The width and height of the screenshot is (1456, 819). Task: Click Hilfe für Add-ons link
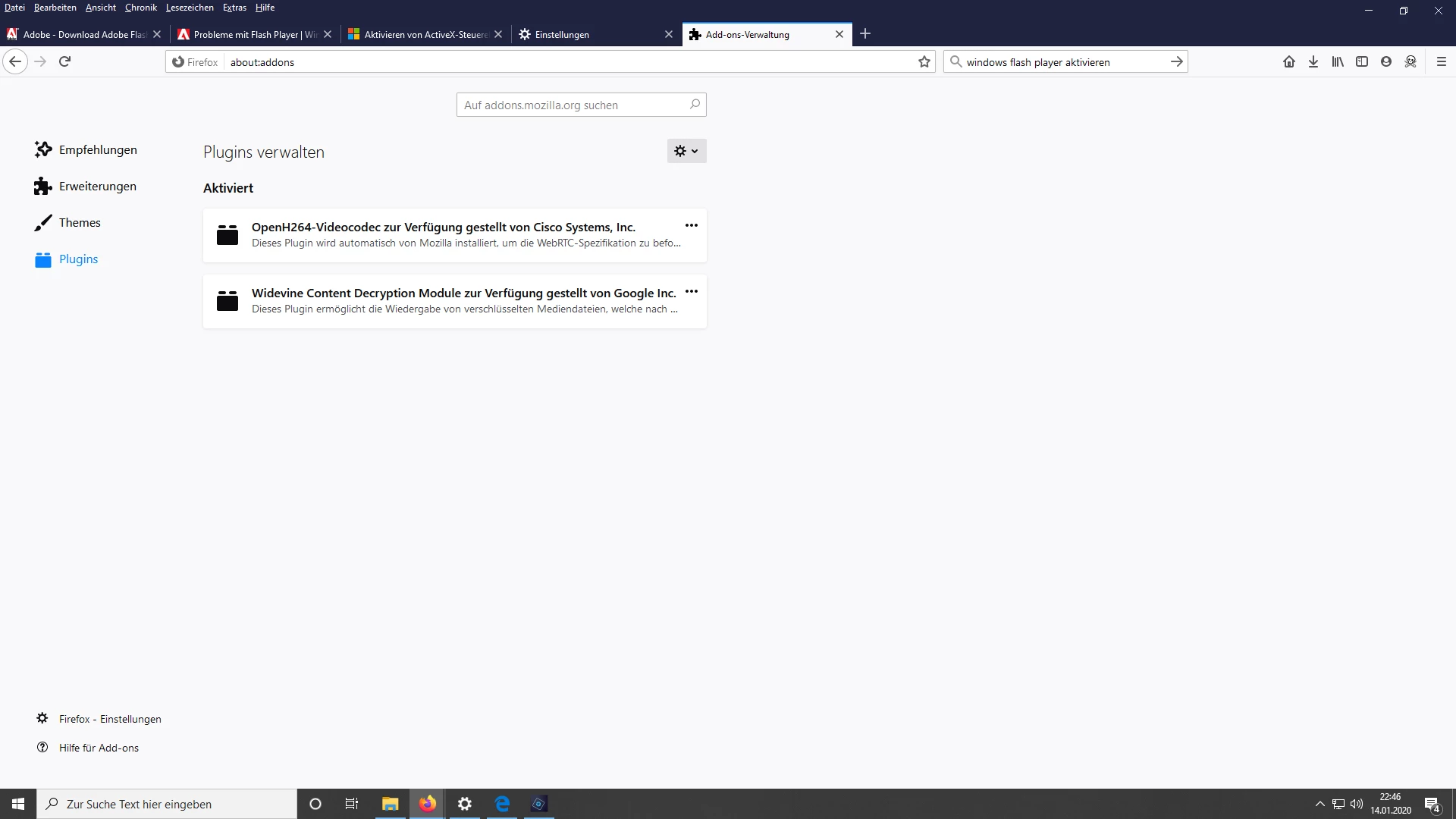point(99,748)
